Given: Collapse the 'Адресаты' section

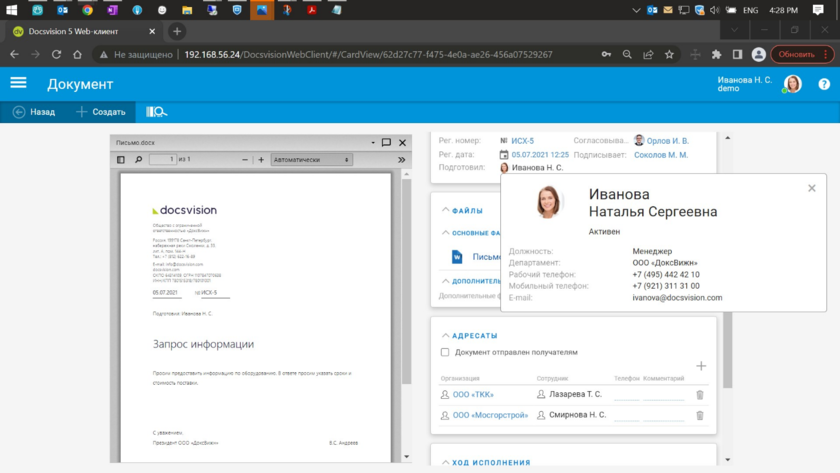Looking at the screenshot, I should point(446,336).
